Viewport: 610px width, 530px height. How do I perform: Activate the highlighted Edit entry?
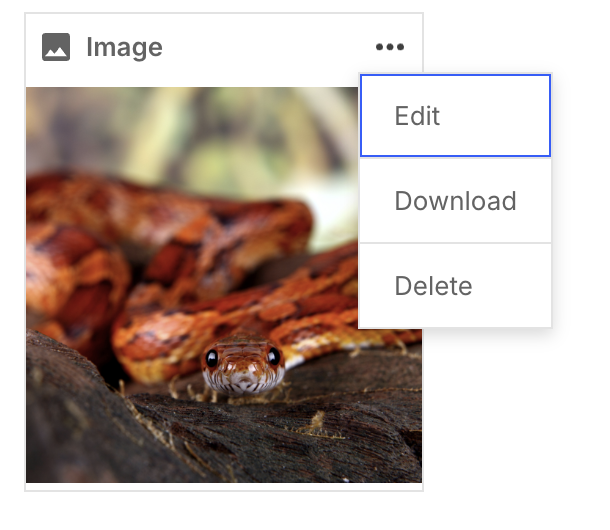(x=455, y=116)
